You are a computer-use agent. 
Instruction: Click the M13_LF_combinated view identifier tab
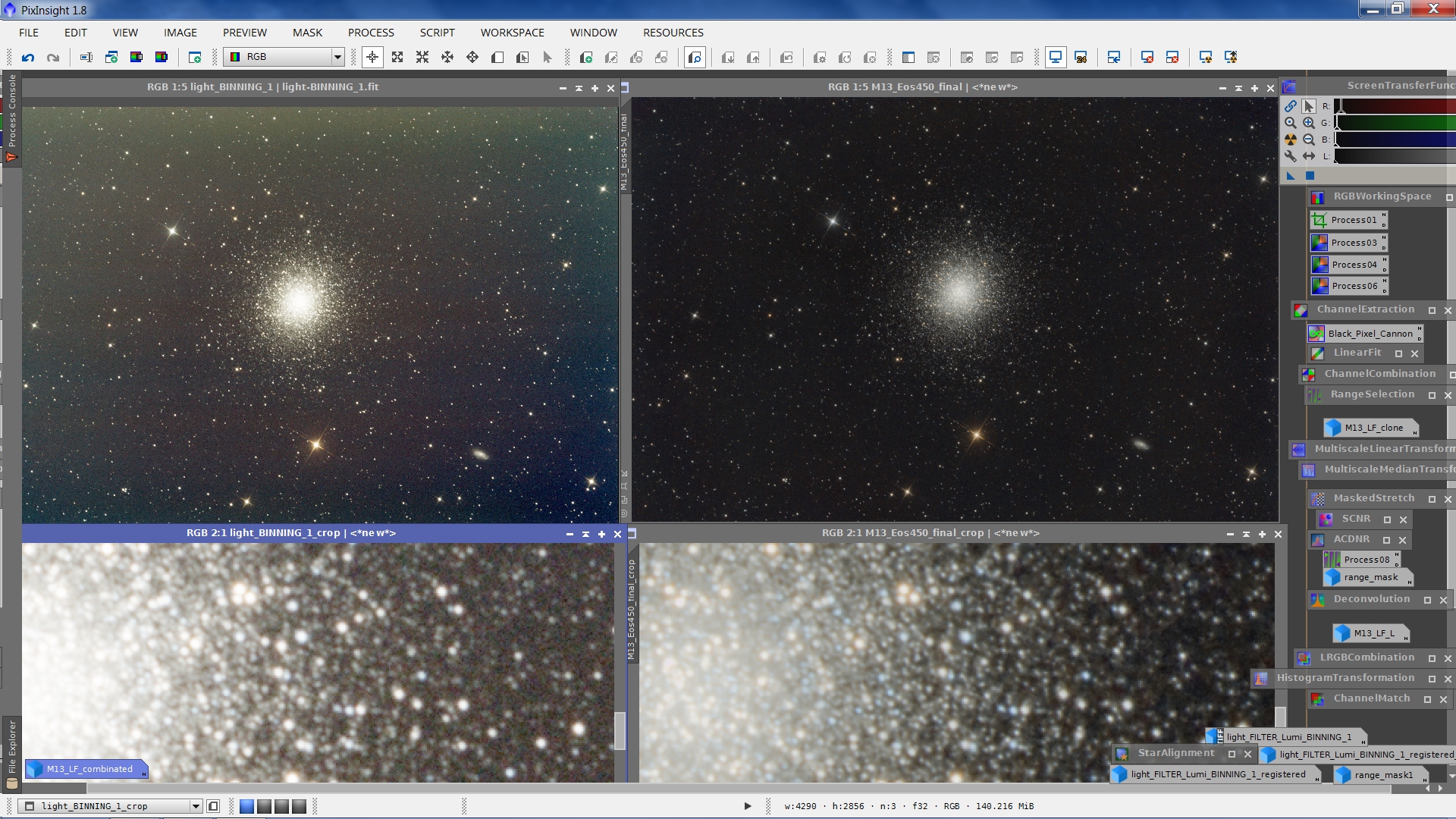point(88,769)
